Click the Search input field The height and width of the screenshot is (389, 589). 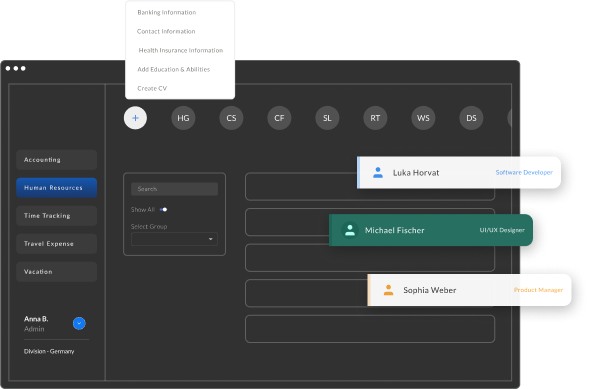tap(174, 189)
